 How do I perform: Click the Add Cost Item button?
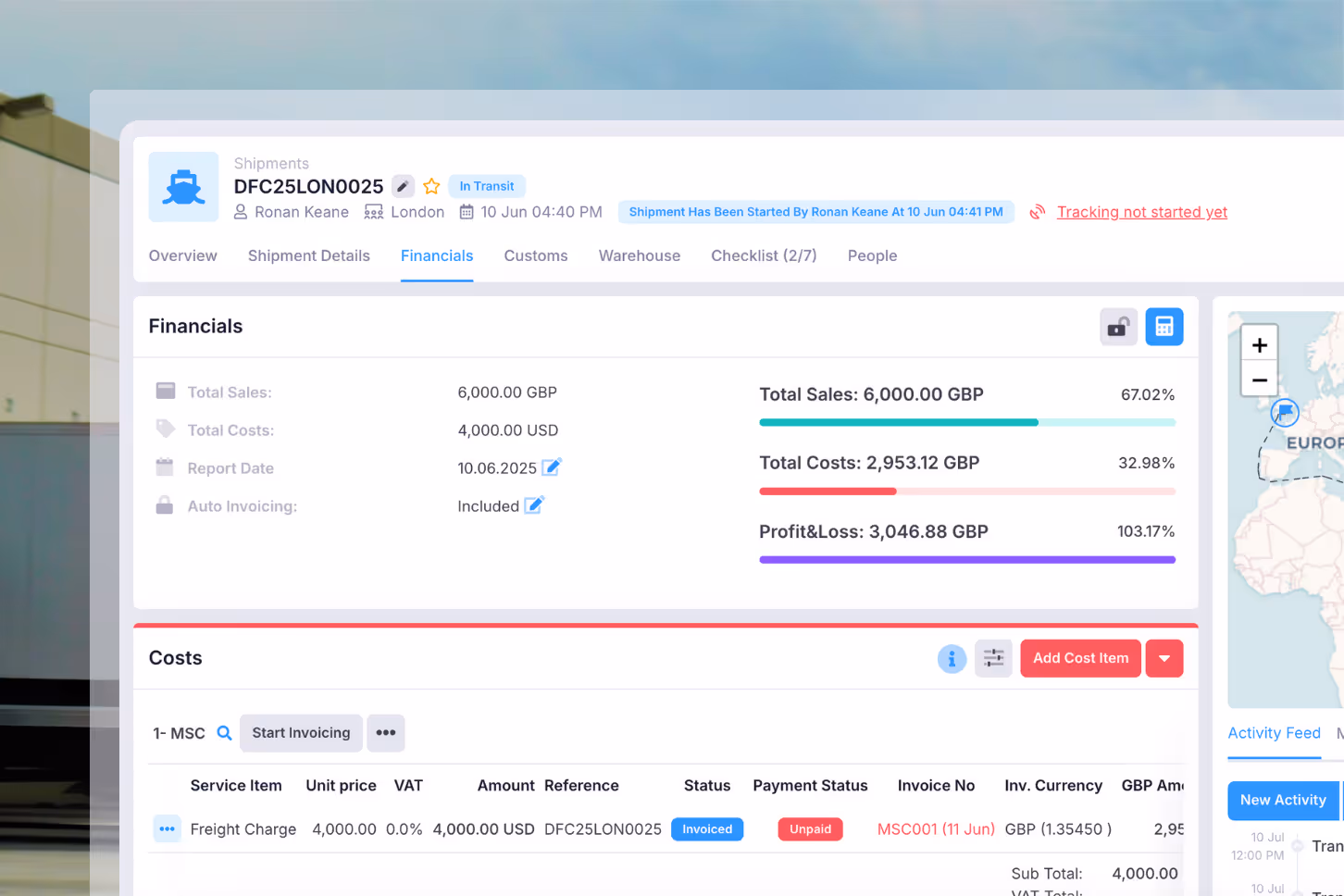tap(1080, 659)
